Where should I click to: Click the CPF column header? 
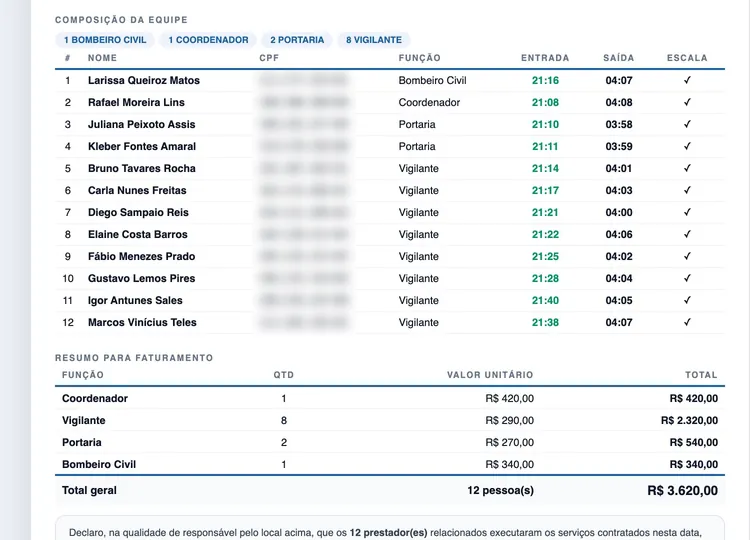pyautogui.click(x=269, y=58)
